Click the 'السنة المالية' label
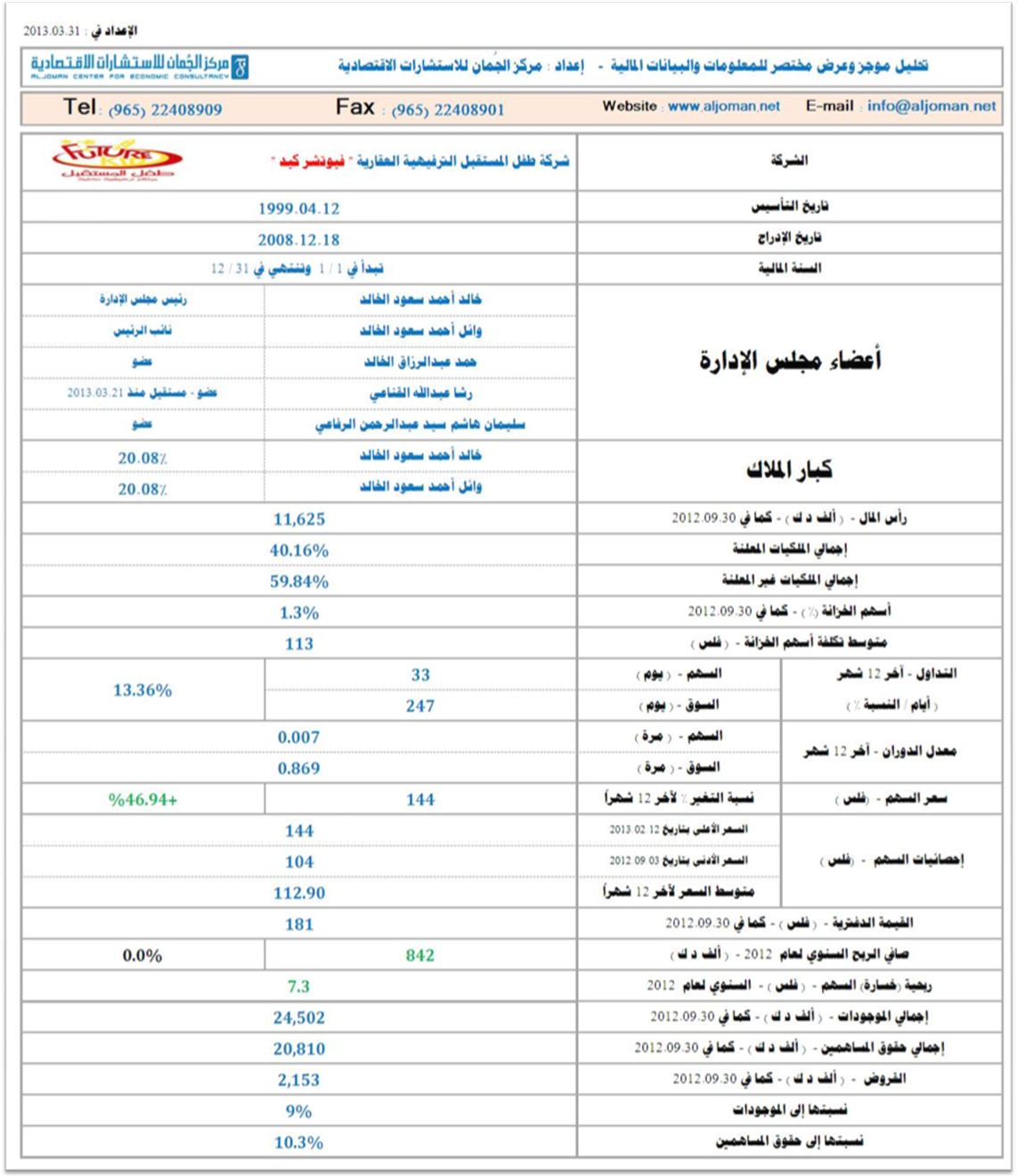The width and height of the screenshot is (1017, 1176). pos(790,268)
